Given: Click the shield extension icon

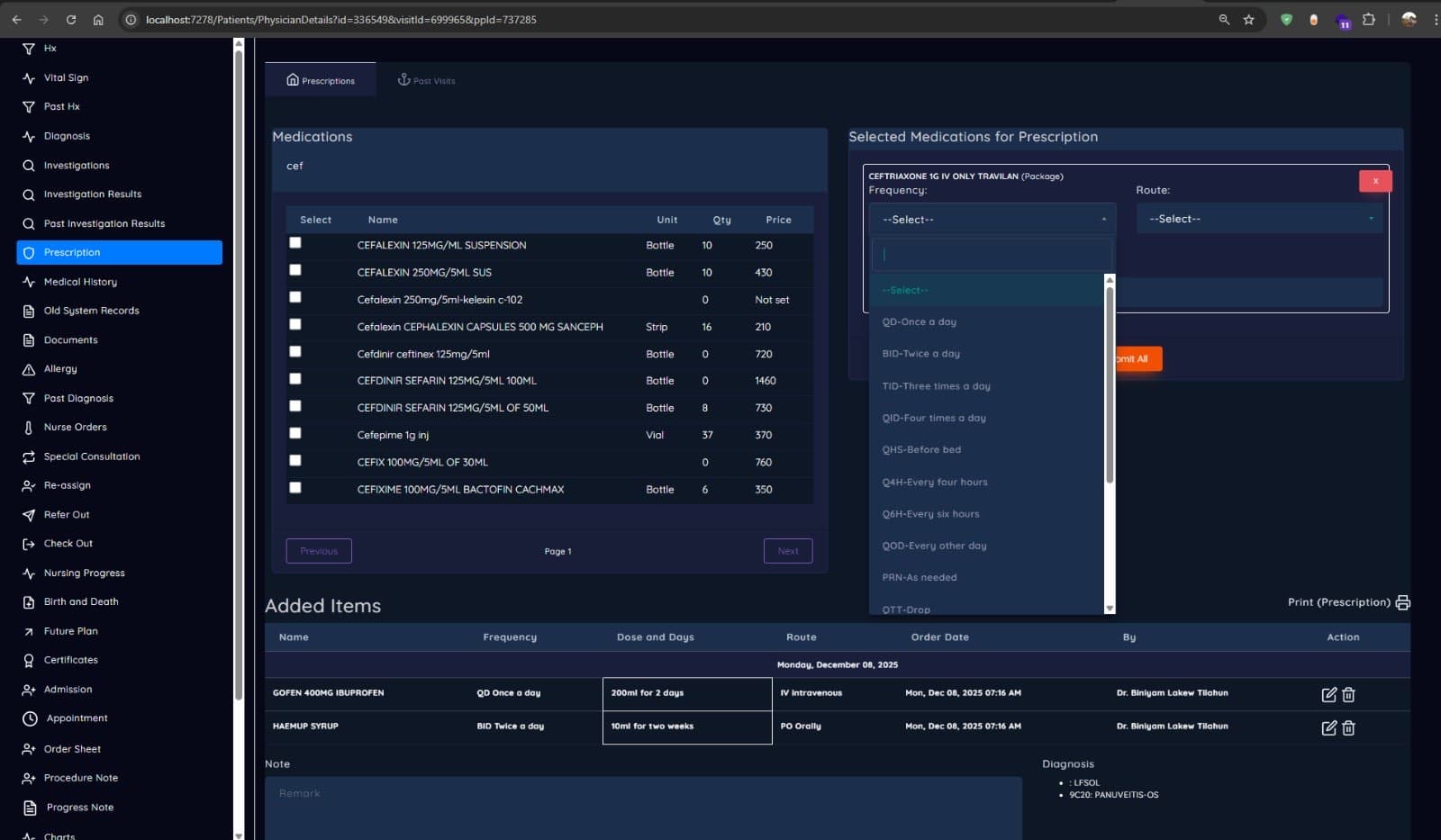Looking at the screenshot, I should 1286,19.
